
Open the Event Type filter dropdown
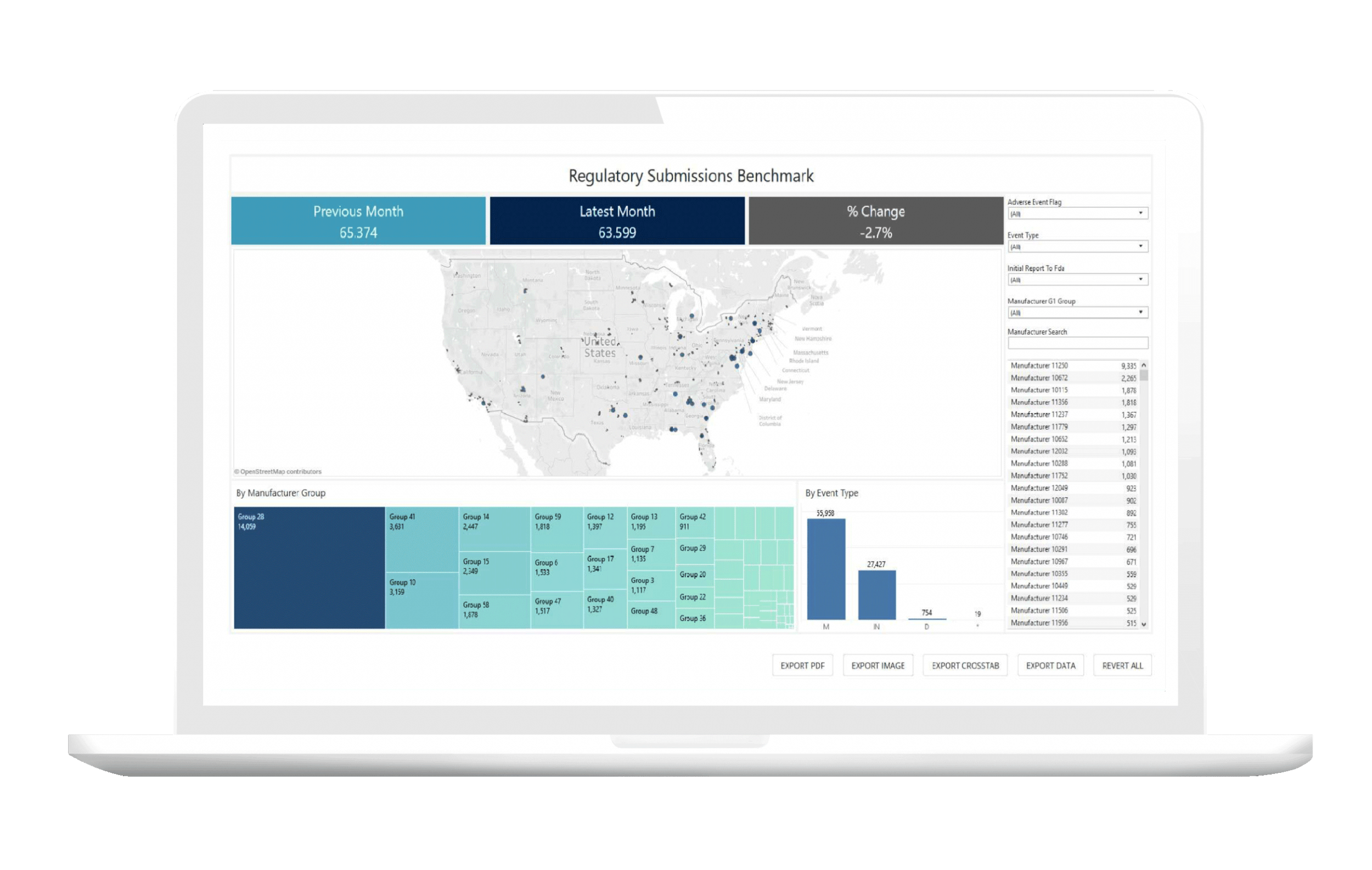1077,246
